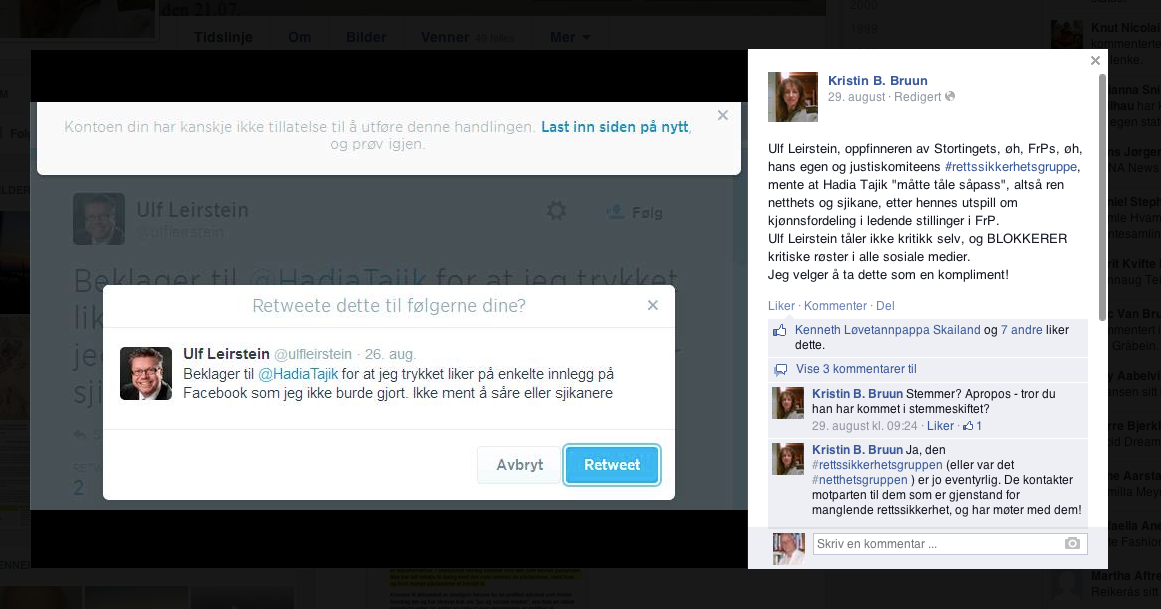Open the Tidslinje tab on the profile
1161x609 pixels.
(x=223, y=37)
